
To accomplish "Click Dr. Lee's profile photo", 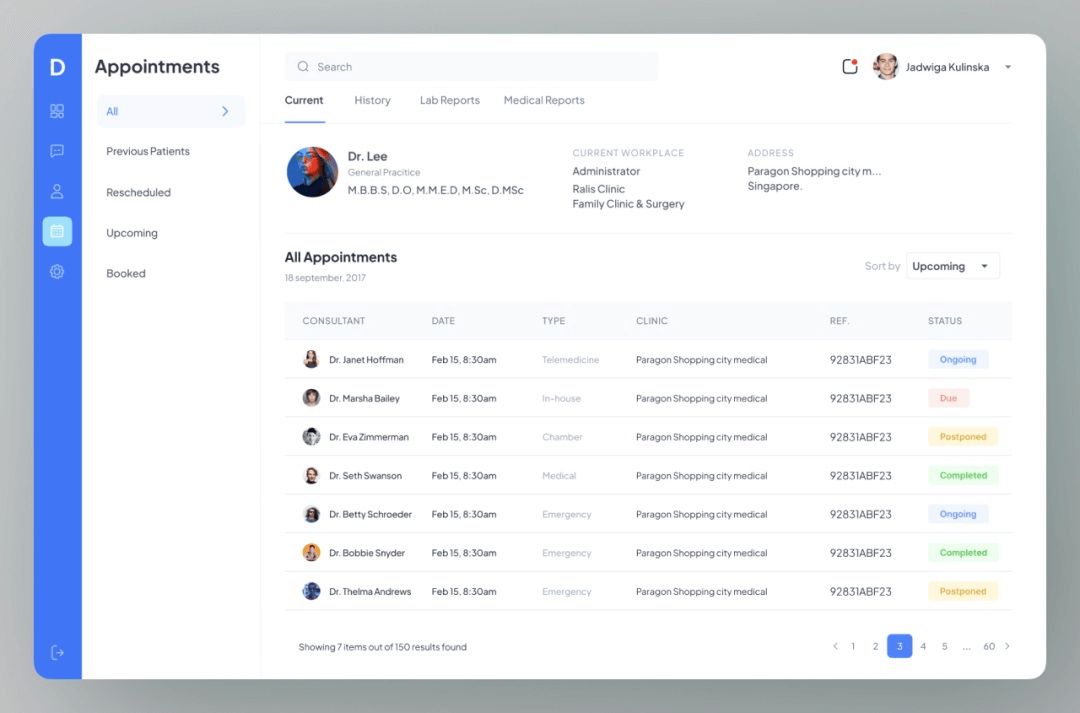I will point(312,172).
